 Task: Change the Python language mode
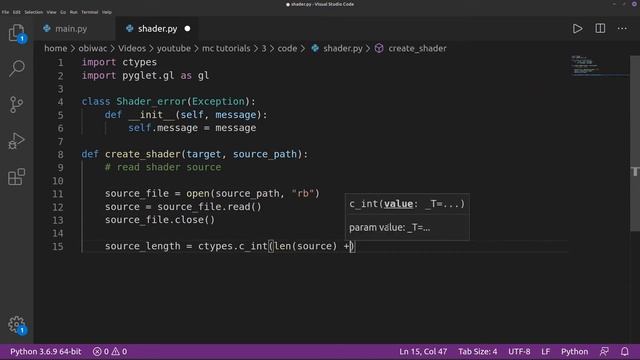pos(574,351)
